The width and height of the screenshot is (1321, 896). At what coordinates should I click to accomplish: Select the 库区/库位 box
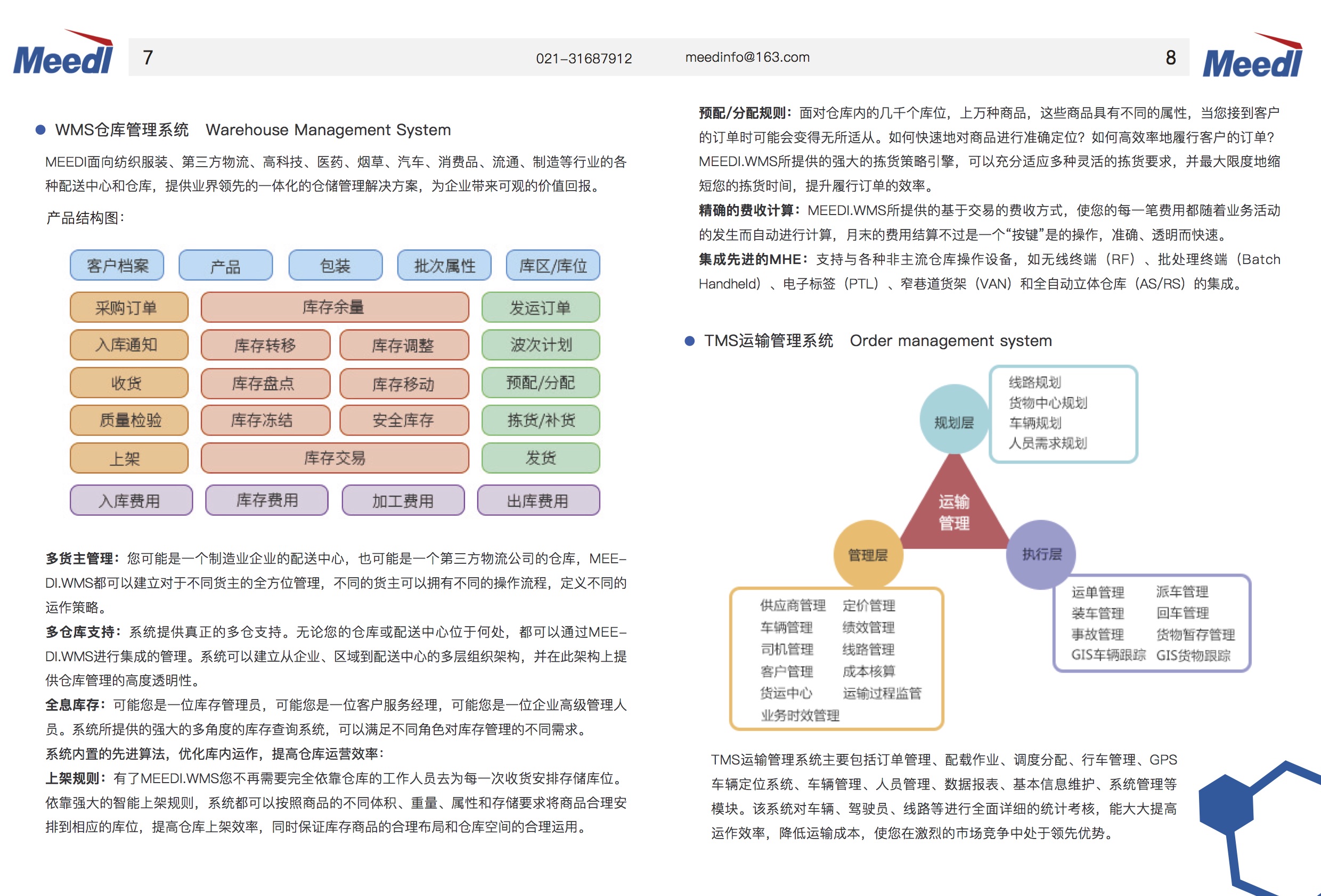(553, 265)
